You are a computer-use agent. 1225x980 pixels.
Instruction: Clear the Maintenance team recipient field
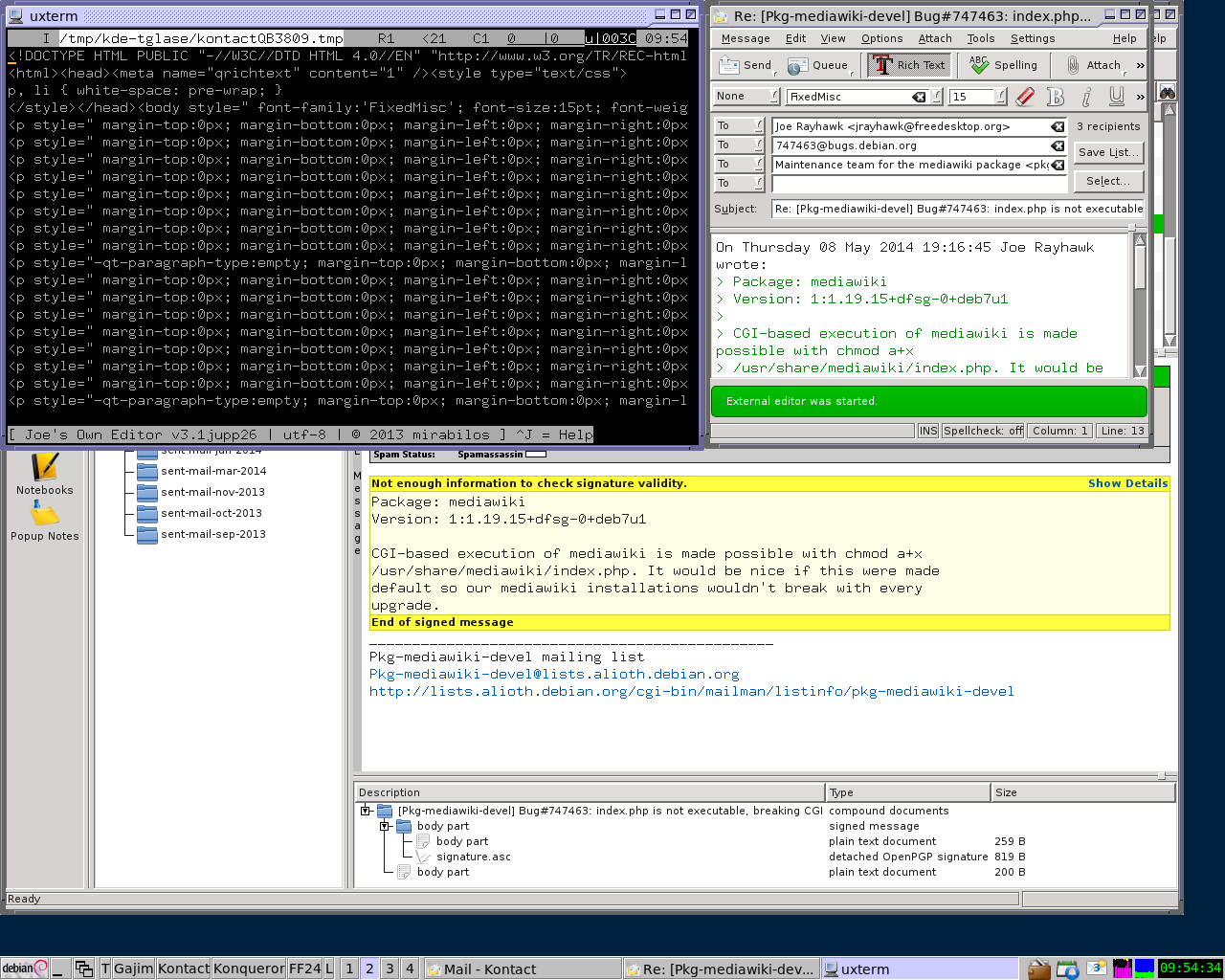(1058, 165)
